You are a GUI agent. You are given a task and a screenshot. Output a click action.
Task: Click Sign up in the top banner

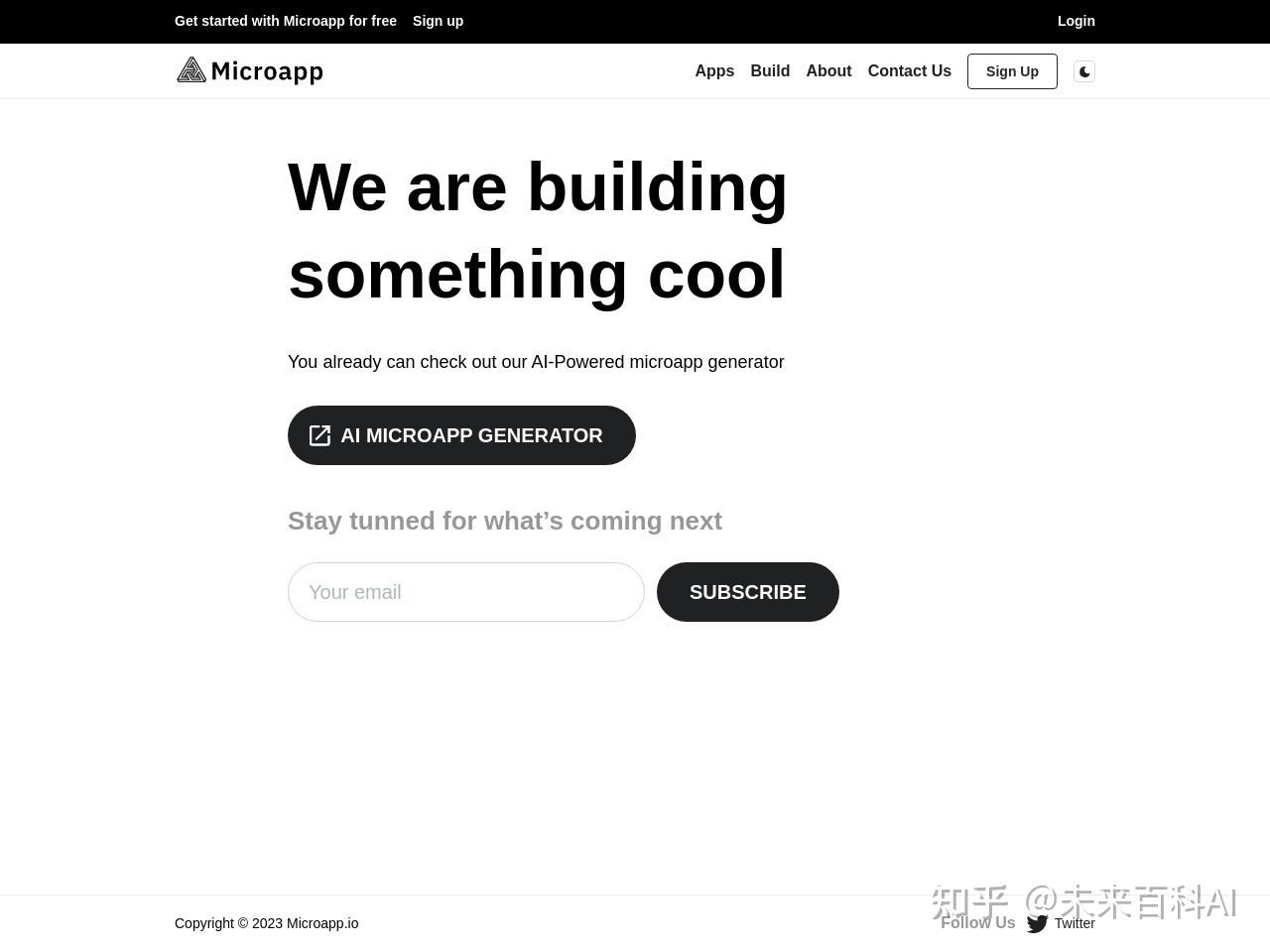pos(438,21)
